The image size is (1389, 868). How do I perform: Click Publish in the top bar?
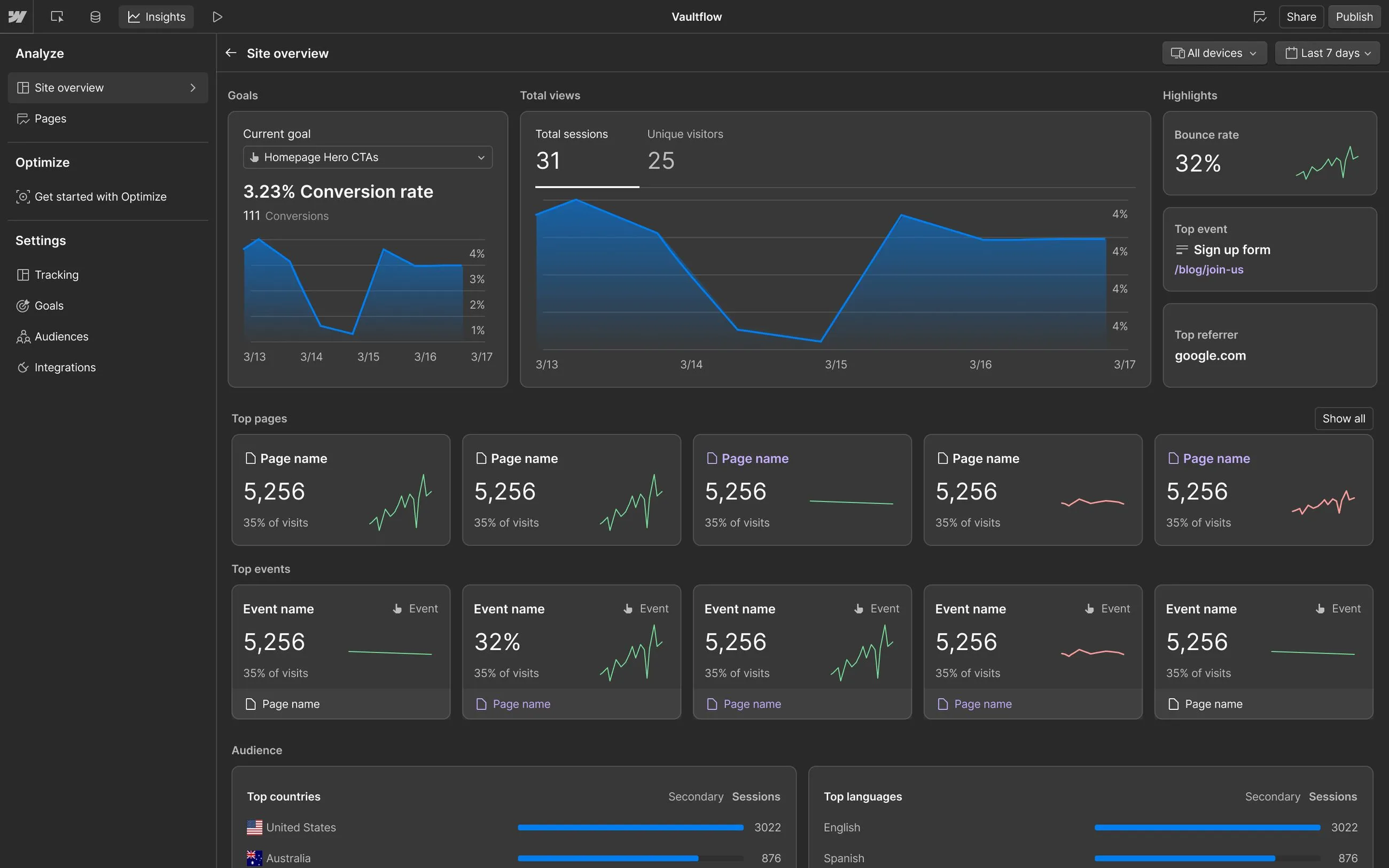(1354, 17)
